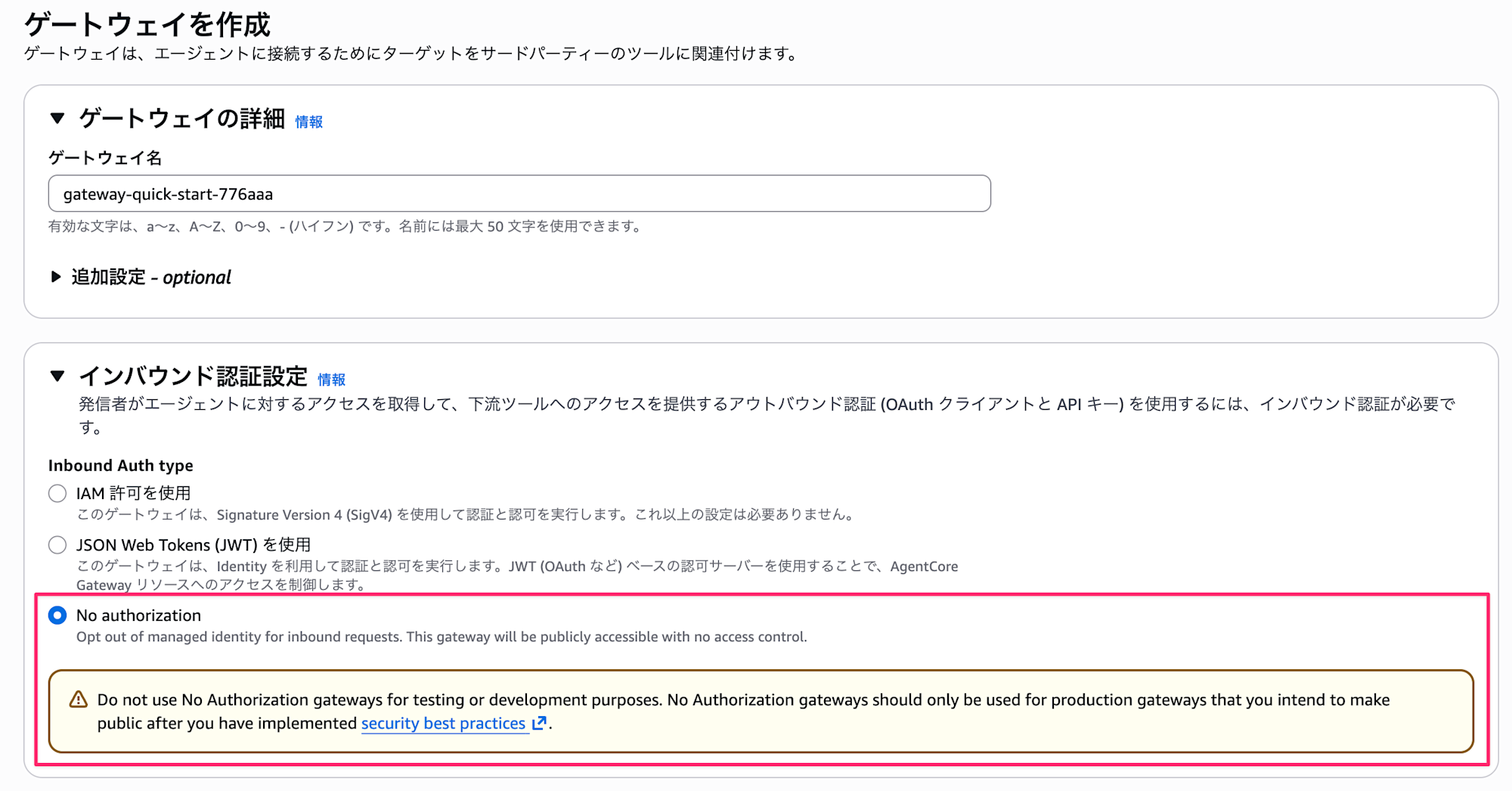Click the "IAM 許可を使用" option label text
Image resolution: width=1512 pixels, height=791 pixels.
tap(133, 494)
